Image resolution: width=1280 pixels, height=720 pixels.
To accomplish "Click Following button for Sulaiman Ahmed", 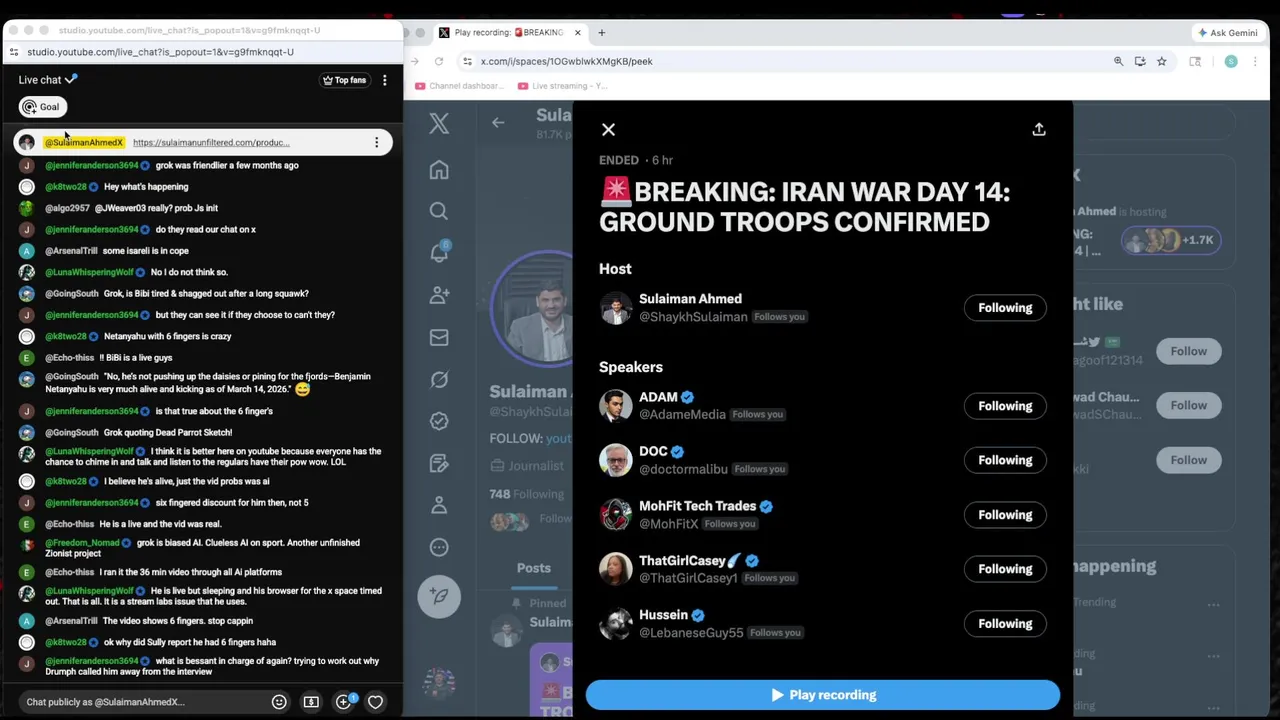I will click(x=1005, y=308).
